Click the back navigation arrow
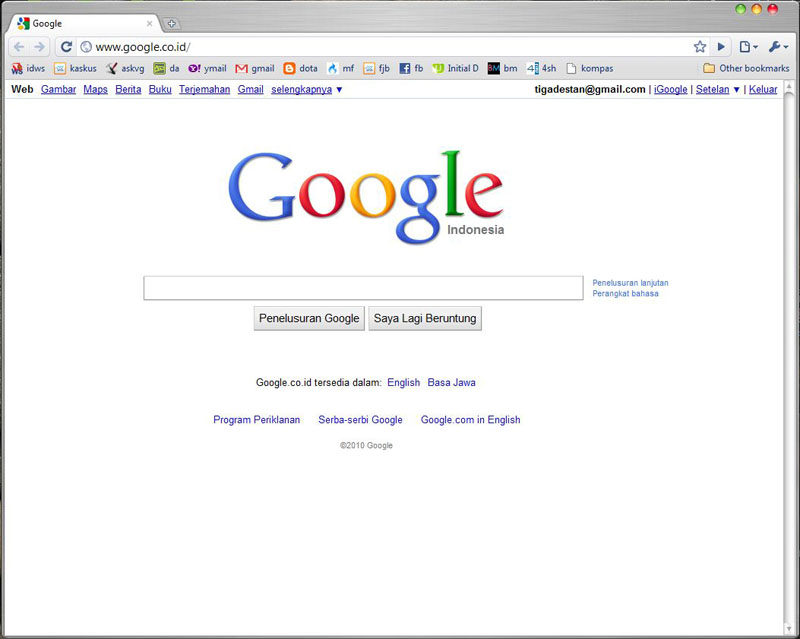The height and width of the screenshot is (639, 800). click(18, 46)
